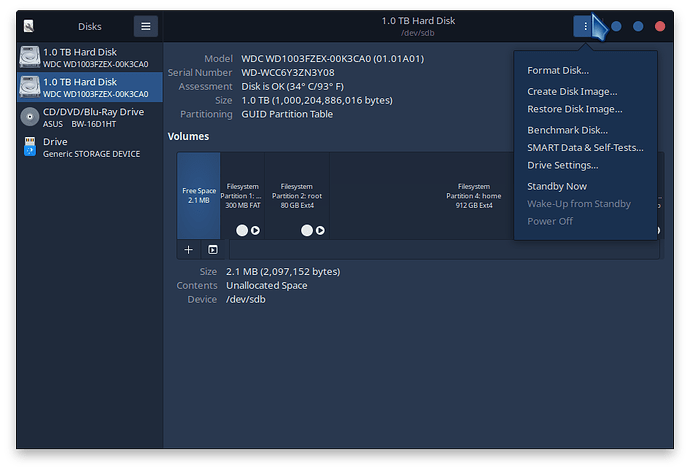This screenshot has height=471, width=690.
Task: Click the plus icon to create a partition
Action: coord(188,250)
